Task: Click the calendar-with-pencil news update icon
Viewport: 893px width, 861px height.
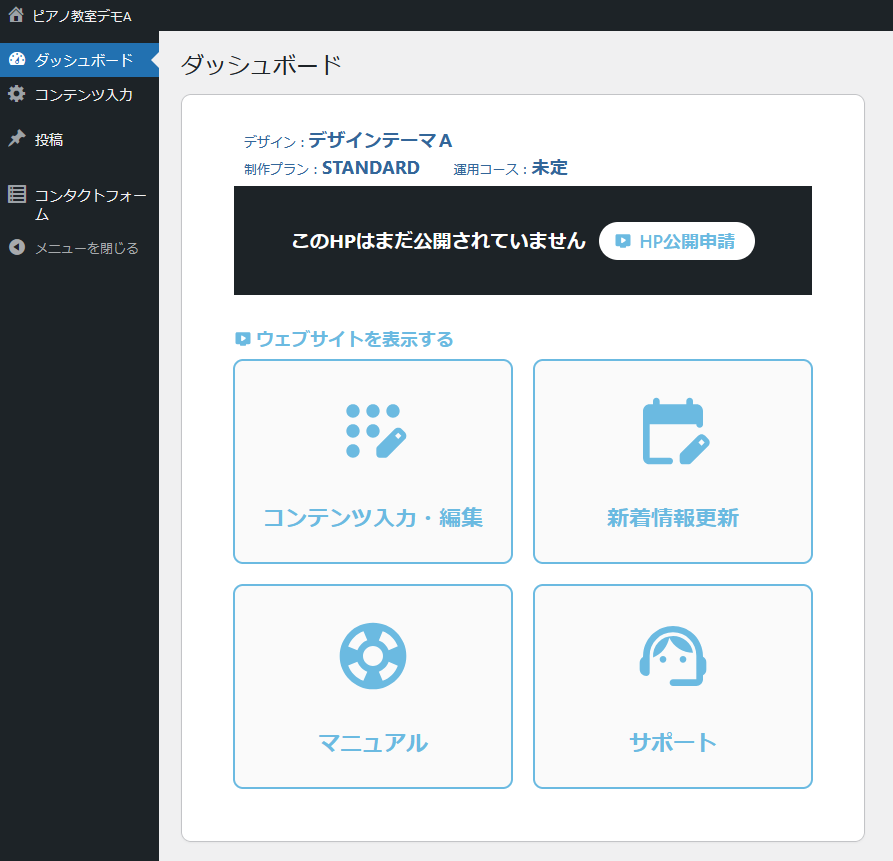Action: (x=675, y=431)
